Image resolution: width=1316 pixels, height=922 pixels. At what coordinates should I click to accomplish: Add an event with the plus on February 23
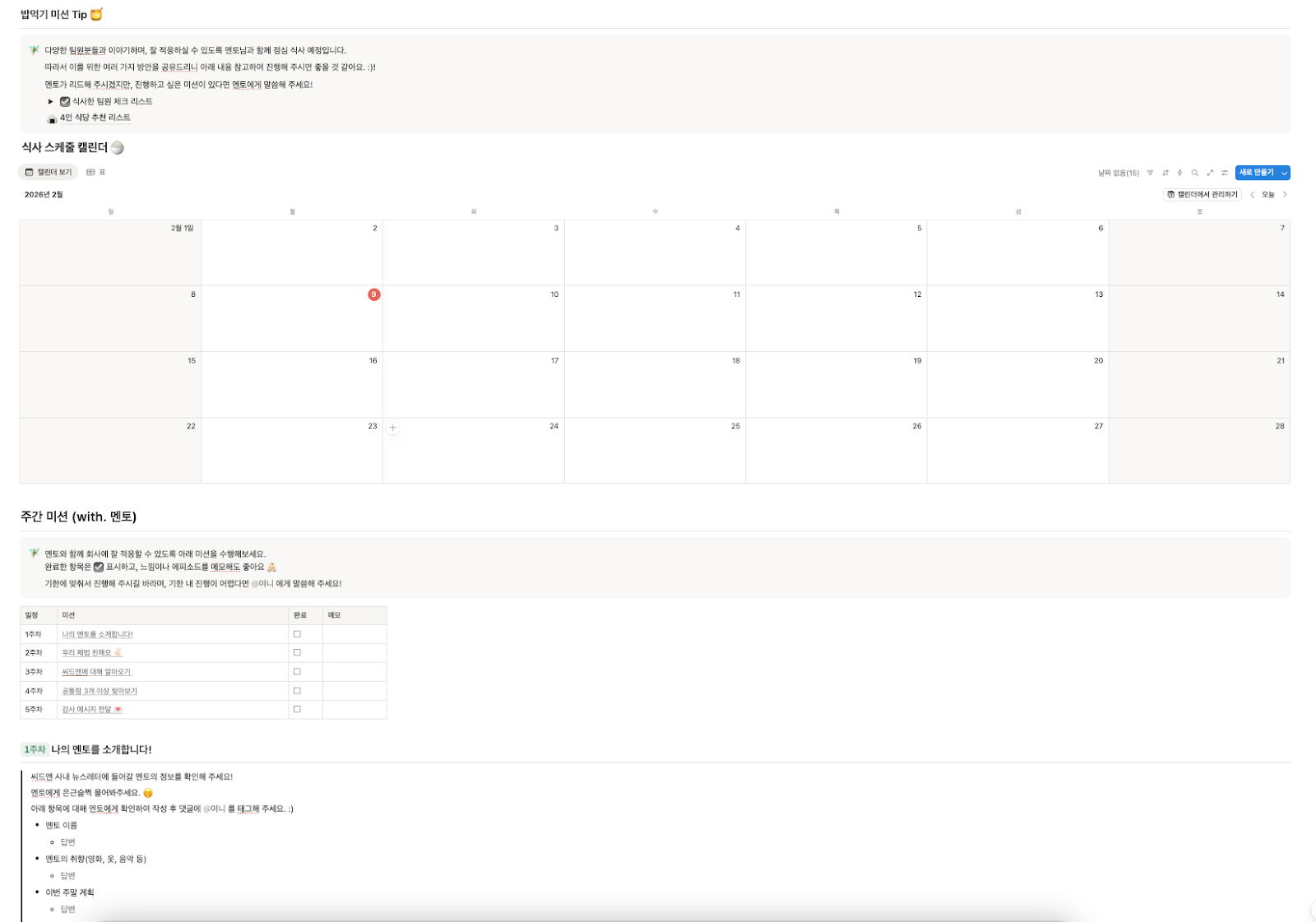click(x=393, y=429)
